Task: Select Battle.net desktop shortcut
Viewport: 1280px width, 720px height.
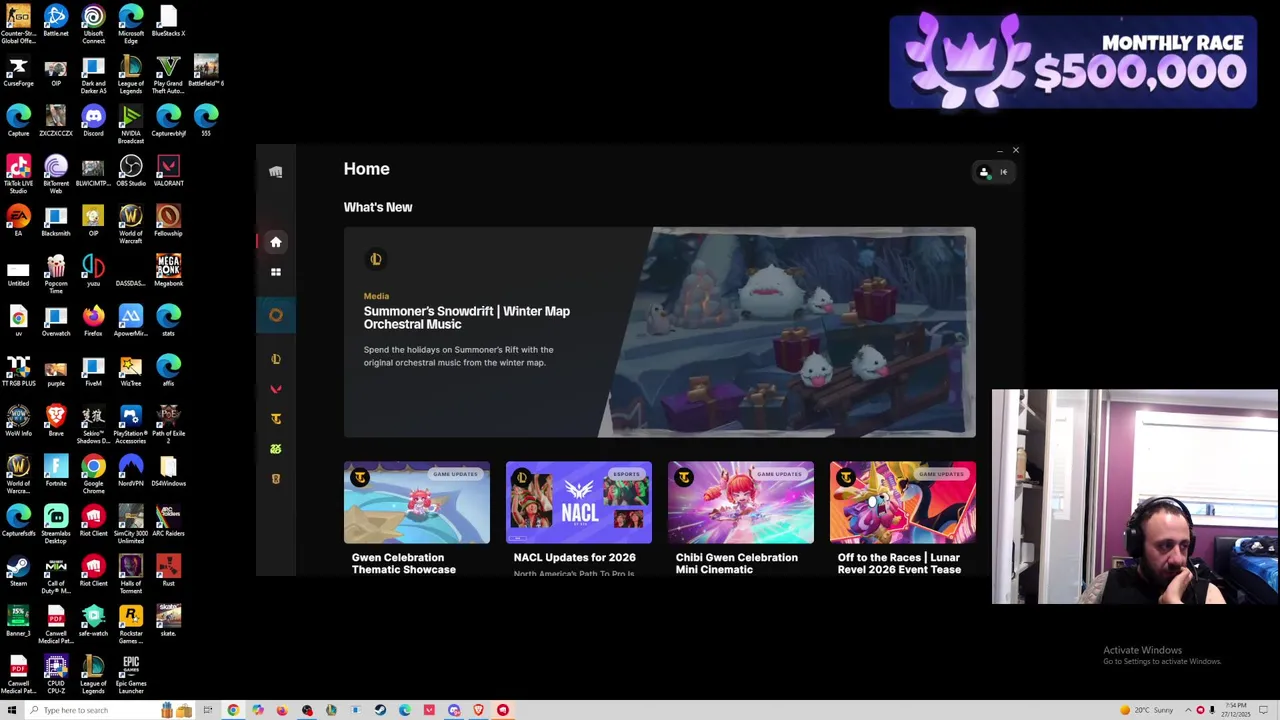Action: click(56, 21)
